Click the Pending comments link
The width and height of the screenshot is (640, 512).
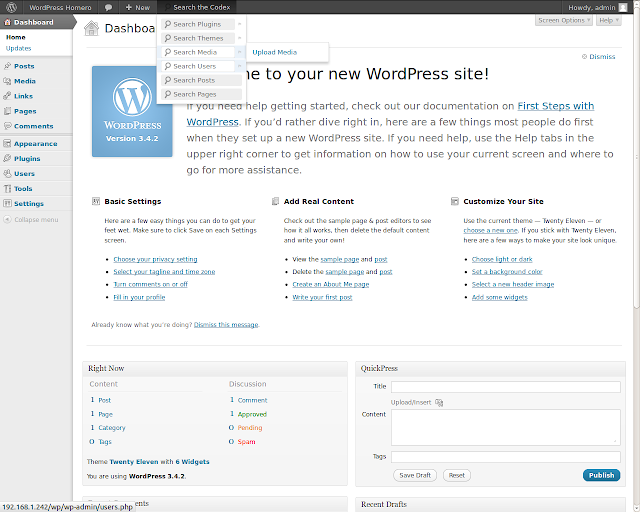pyautogui.click(x=250, y=428)
